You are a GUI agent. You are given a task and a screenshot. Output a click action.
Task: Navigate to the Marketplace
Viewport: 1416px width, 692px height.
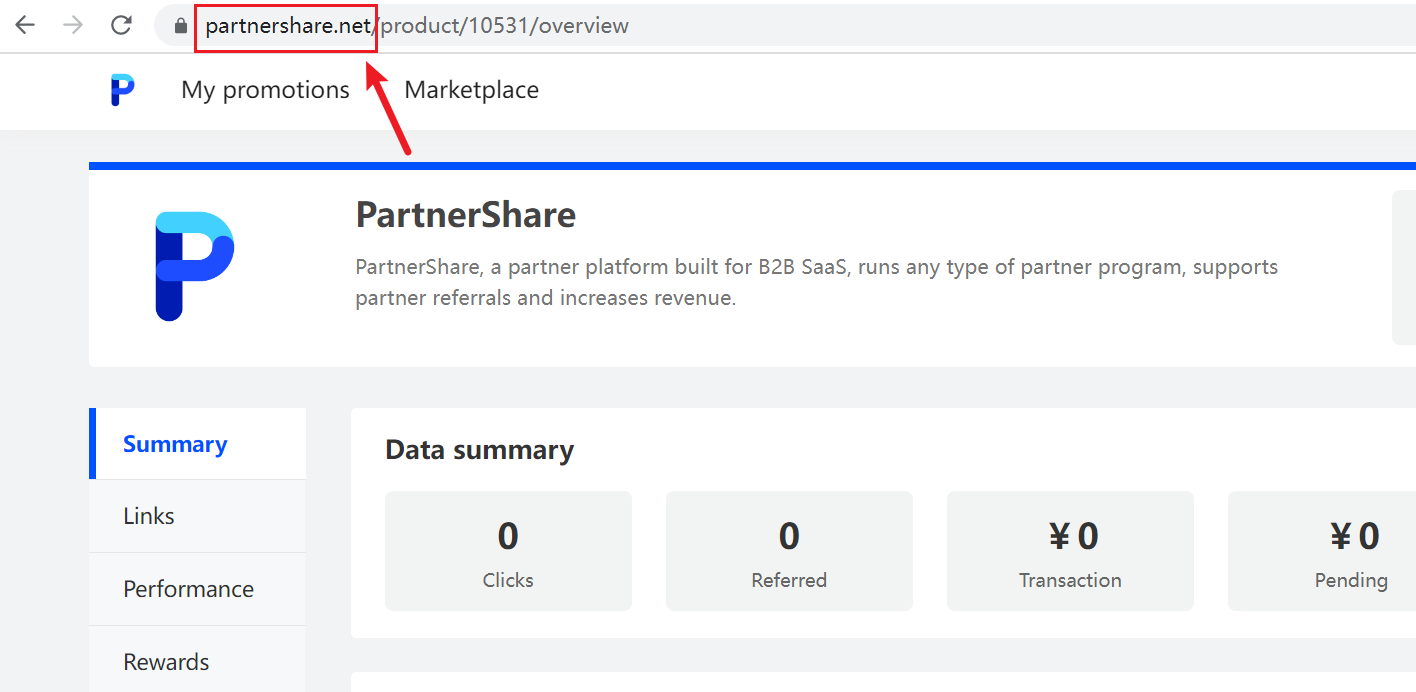(471, 89)
